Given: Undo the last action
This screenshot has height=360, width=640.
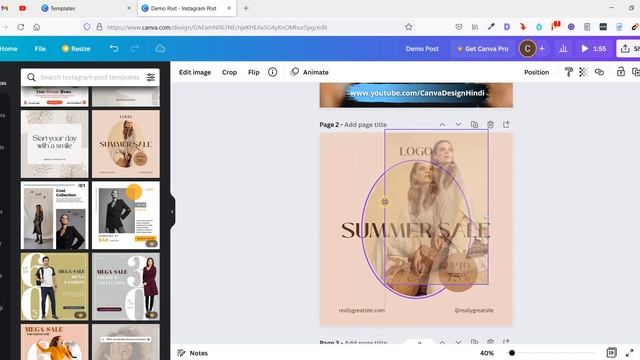Looking at the screenshot, I should (x=114, y=49).
